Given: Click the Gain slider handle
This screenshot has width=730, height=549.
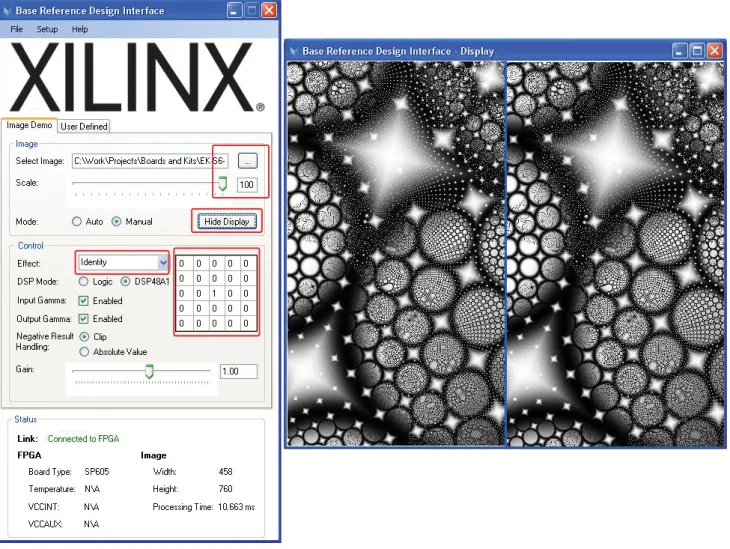Looking at the screenshot, I should 149,371.
